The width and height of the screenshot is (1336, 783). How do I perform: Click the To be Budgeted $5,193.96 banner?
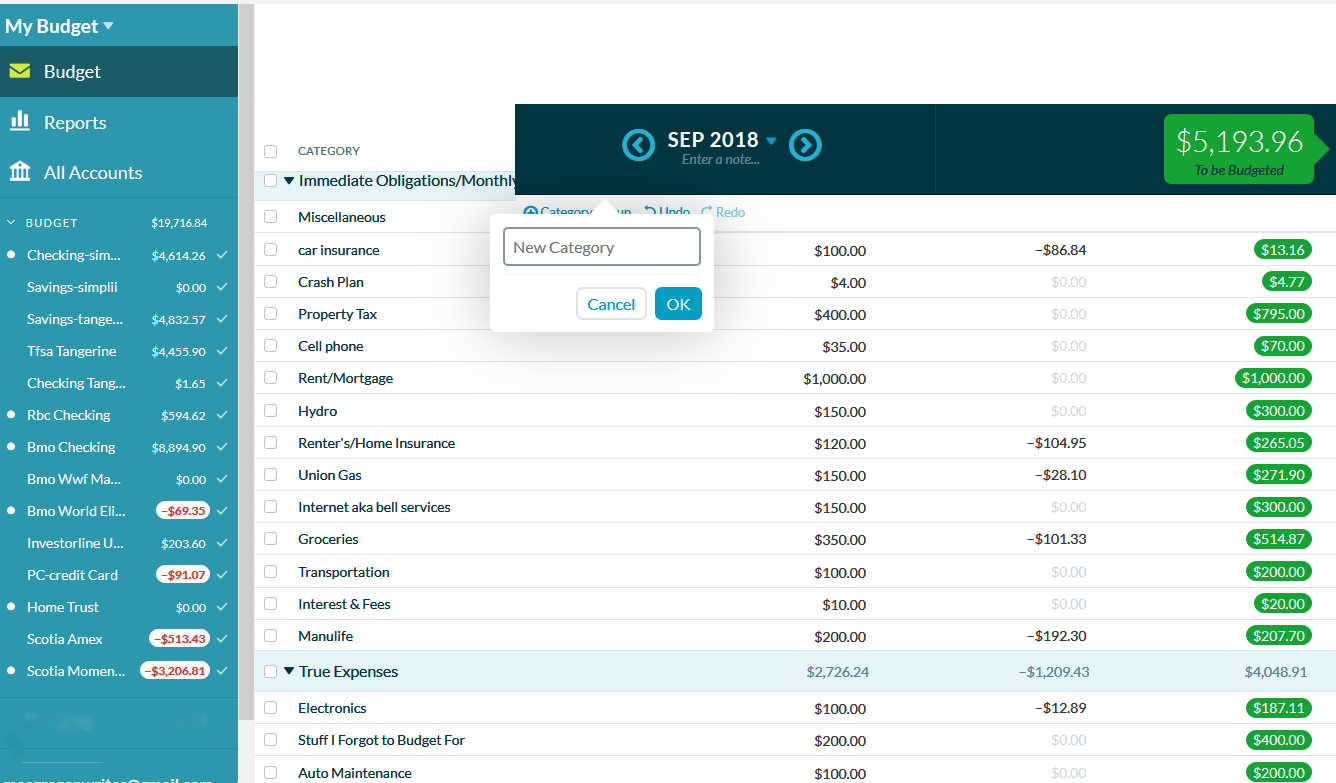point(1239,149)
